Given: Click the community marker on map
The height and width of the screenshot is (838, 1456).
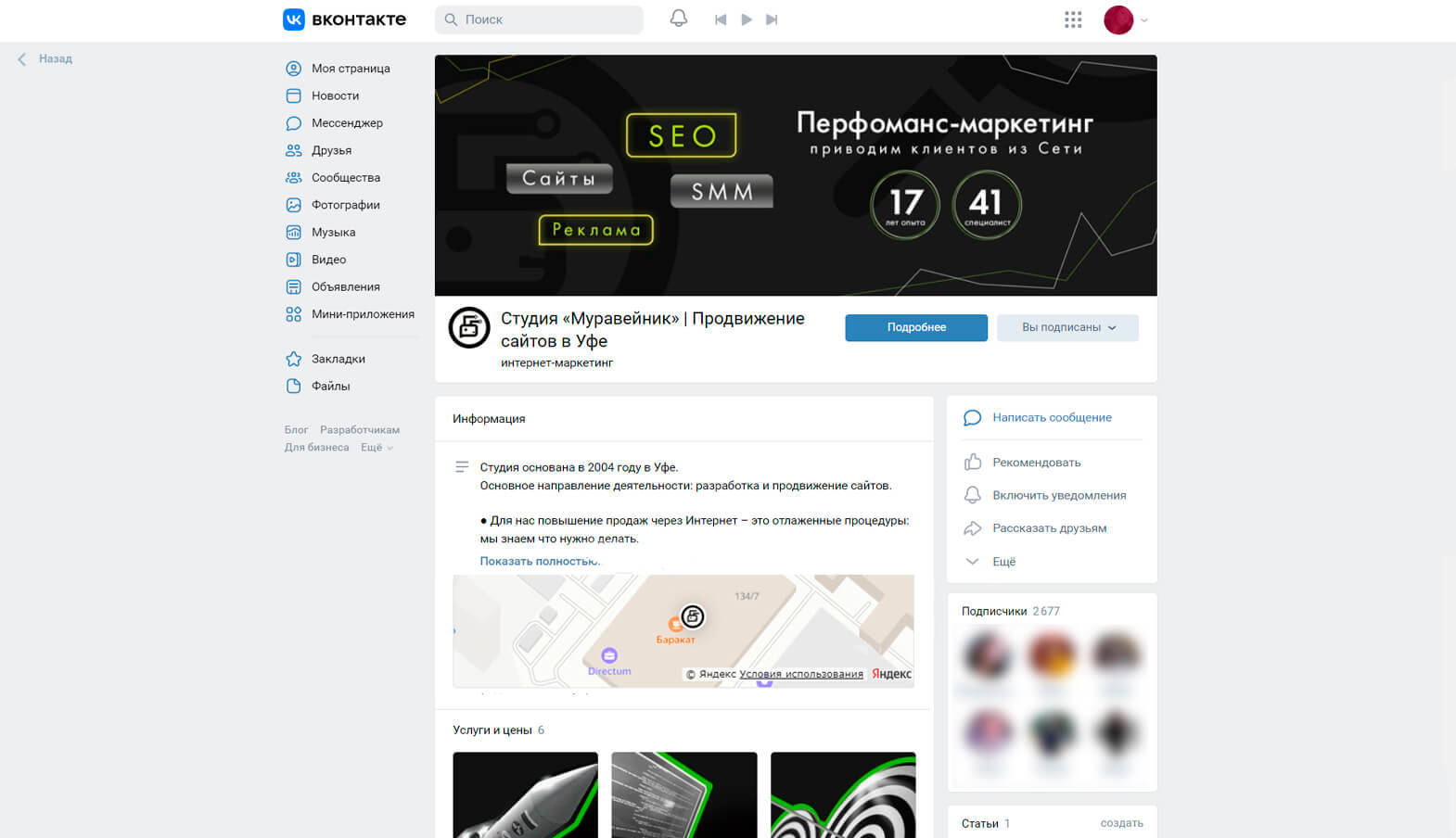Looking at the screenshot, I should [x=693, y=616].
